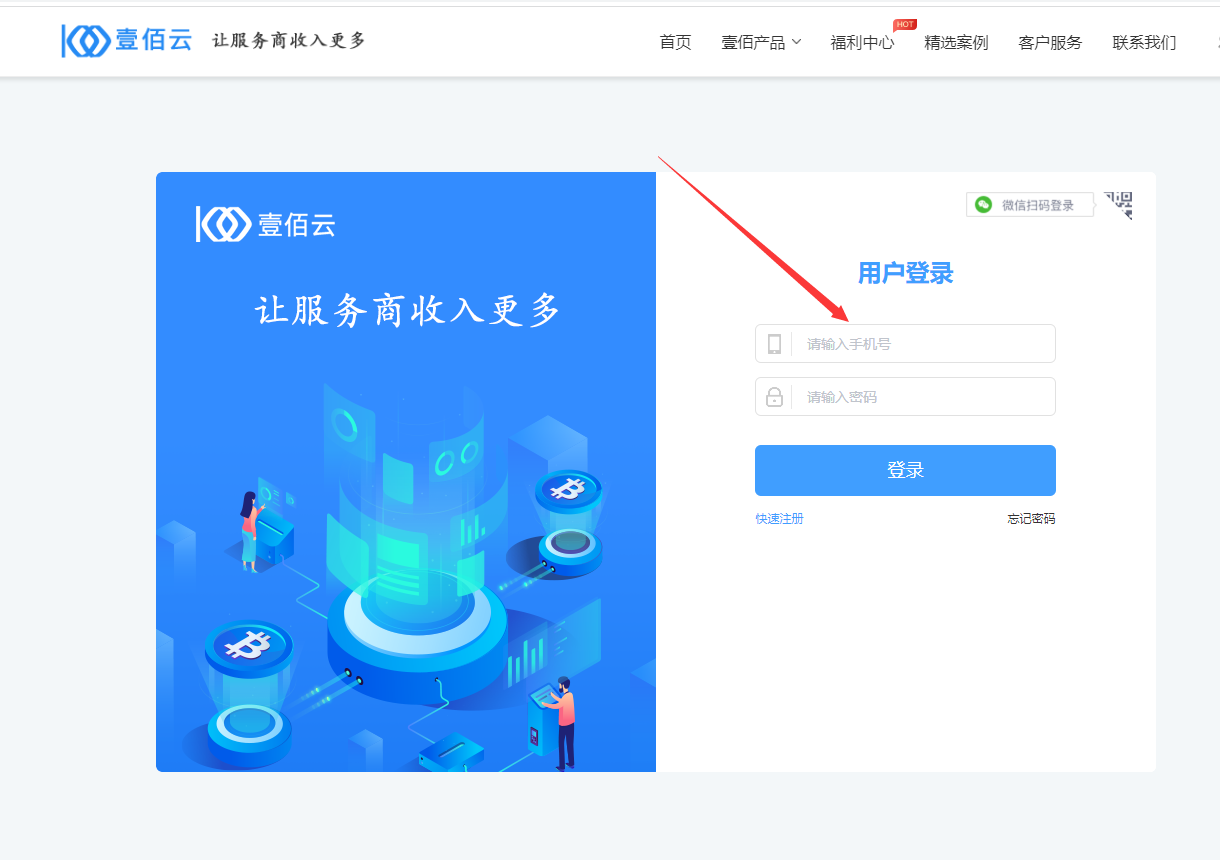Screen dimensions: 1220x860
Task: Click the WeChat green icon
Action: [x=984, y=205]
